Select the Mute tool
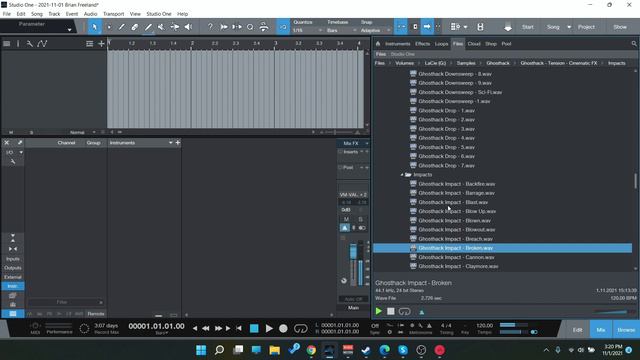 (x=161, y=27)
